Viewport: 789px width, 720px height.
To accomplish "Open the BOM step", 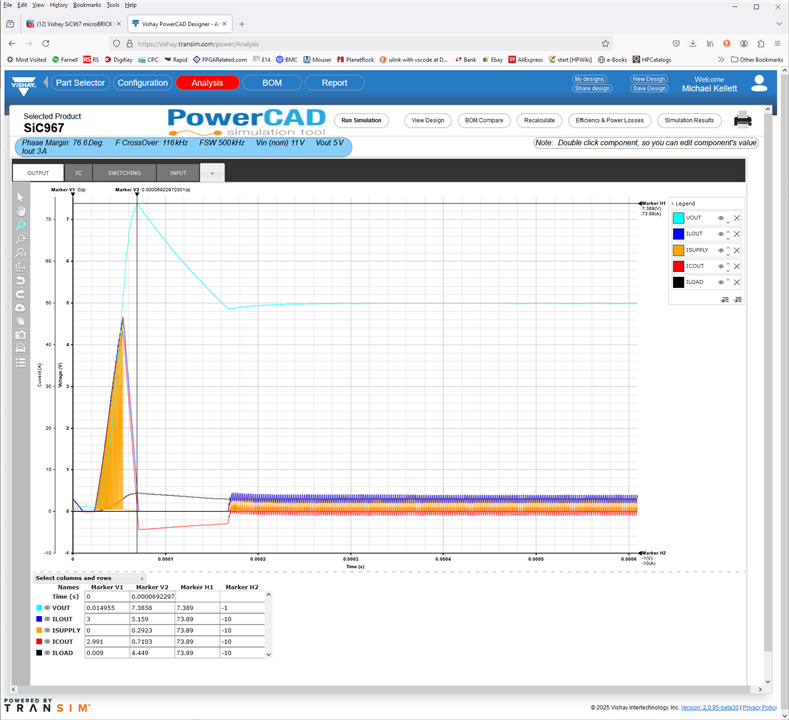I will 272,83.
